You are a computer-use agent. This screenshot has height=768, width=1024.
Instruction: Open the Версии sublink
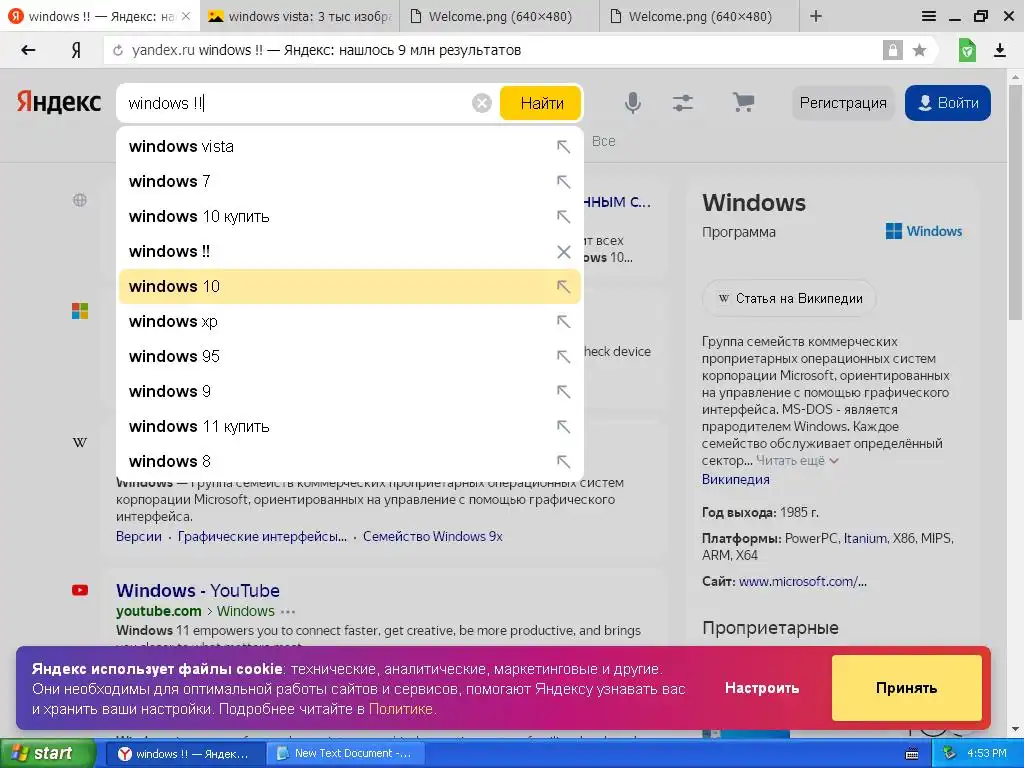pyautogui.click(x=138, y=536)
